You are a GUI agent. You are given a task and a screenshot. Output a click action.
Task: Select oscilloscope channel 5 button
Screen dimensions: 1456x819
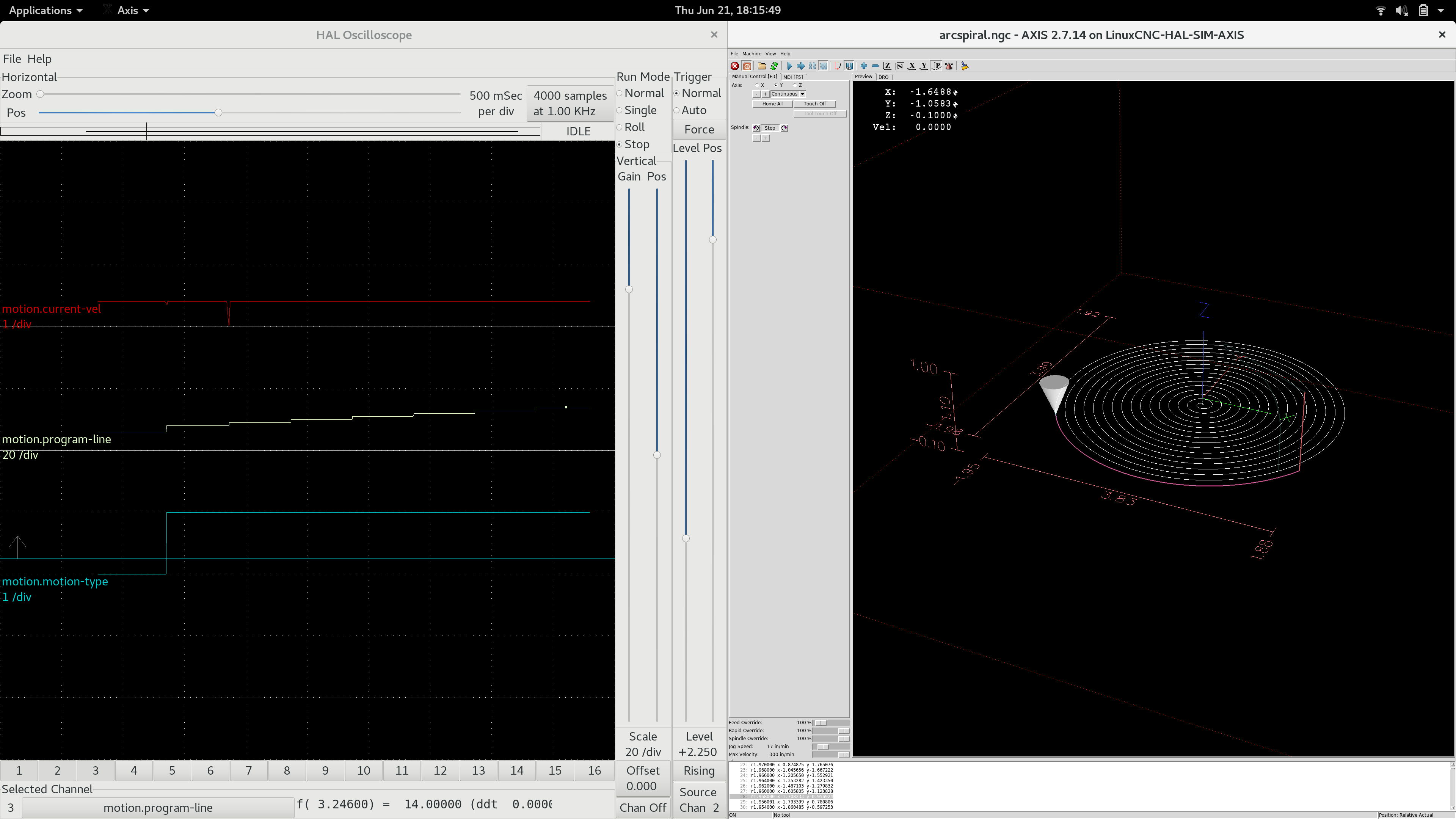pos(172,770)
